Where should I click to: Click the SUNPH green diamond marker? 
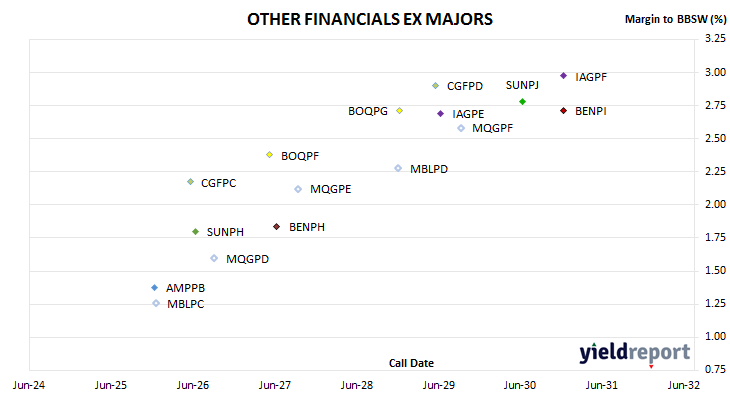pyautogui.click(x=196, y=231)
